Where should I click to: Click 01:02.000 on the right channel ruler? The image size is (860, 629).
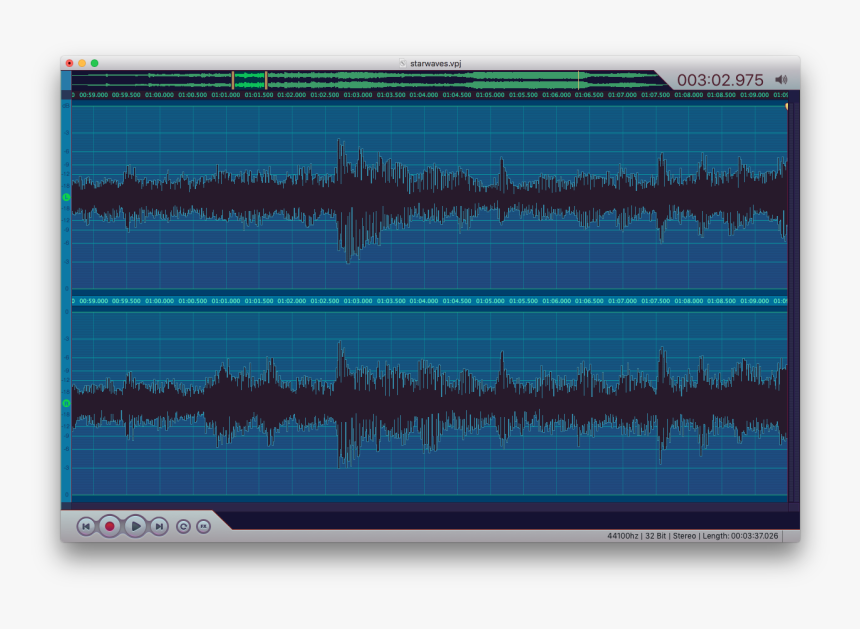pyautogui.click(x=291, y=301)
